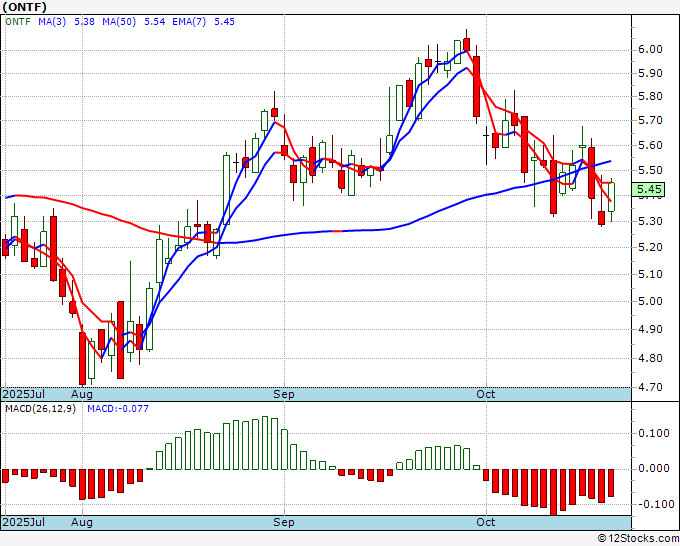Click the current price tag 5.45

pos(649,190)
